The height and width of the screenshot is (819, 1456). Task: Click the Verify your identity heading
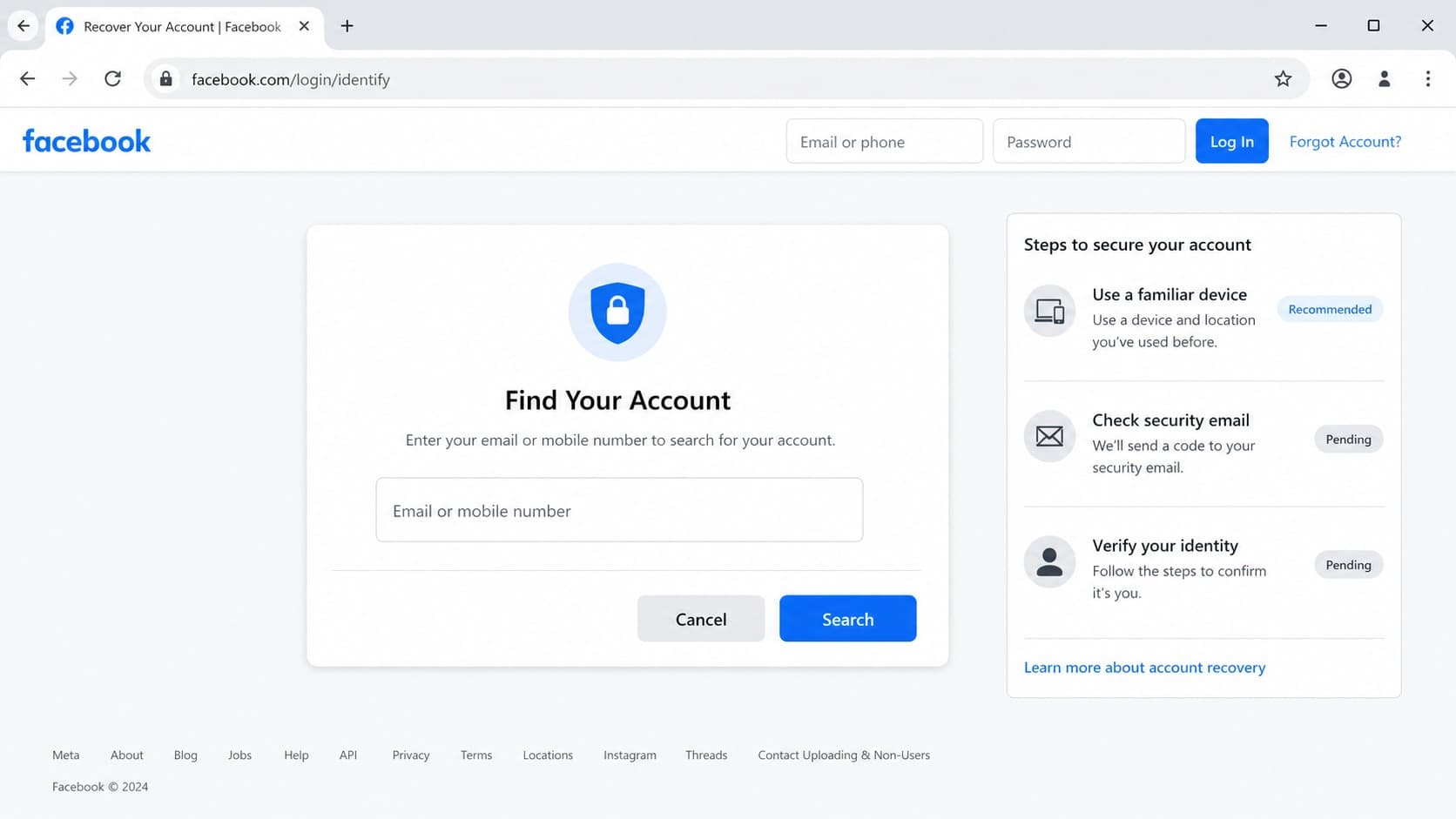[1165, 545]
